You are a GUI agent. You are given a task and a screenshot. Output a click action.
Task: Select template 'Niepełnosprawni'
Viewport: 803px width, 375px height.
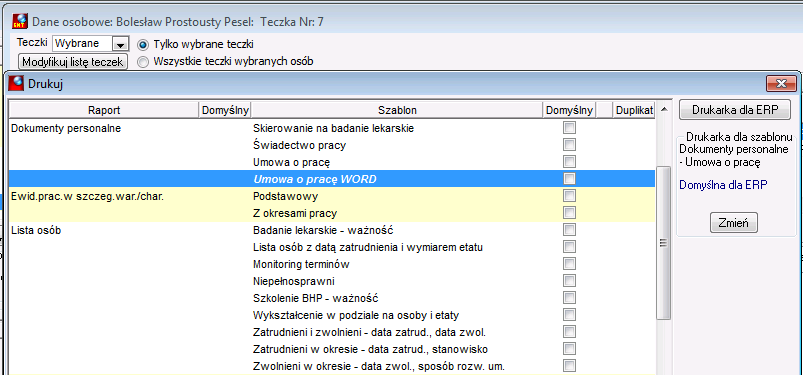(294, 281)
